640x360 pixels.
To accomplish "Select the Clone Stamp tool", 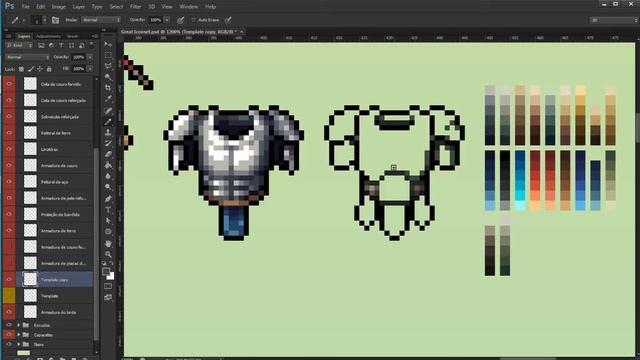I will (108, 133).
